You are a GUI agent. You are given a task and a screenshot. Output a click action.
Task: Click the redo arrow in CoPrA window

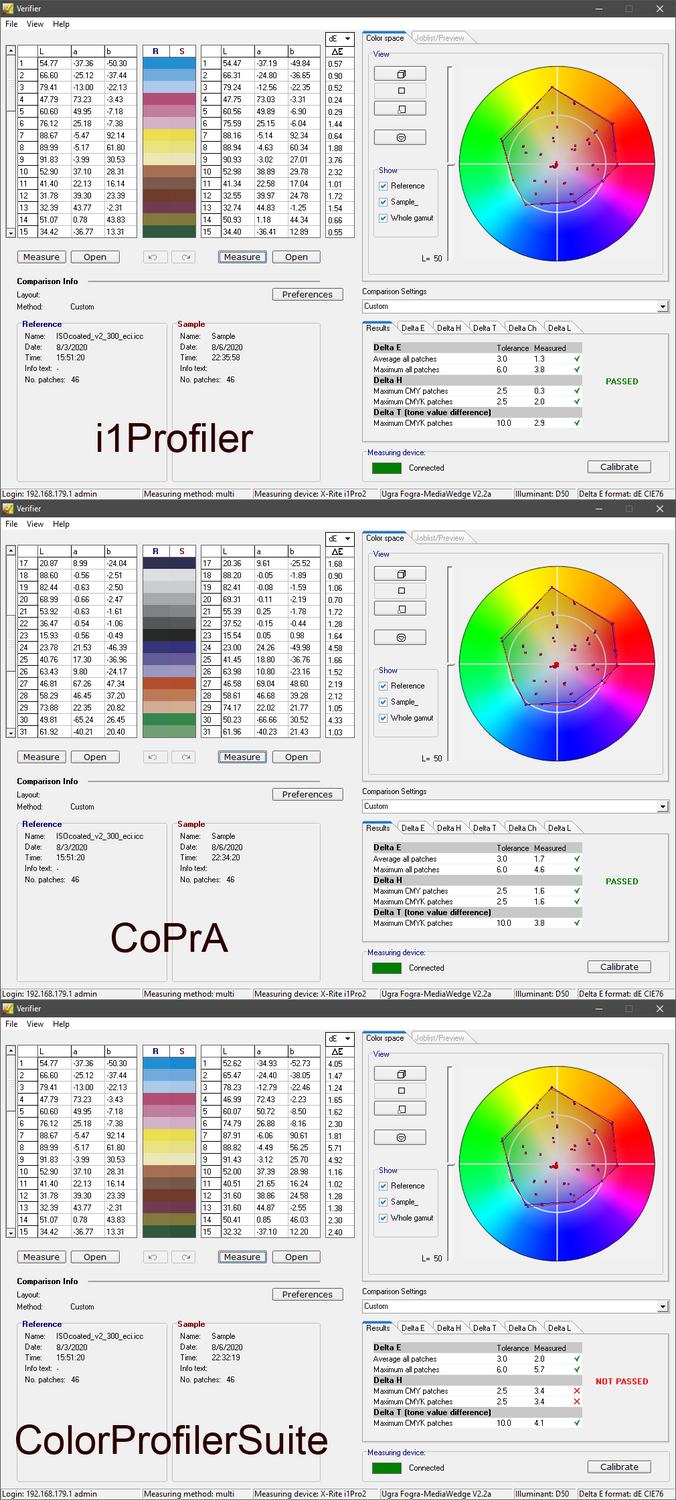pyautogui.click(x=186, y=757)
